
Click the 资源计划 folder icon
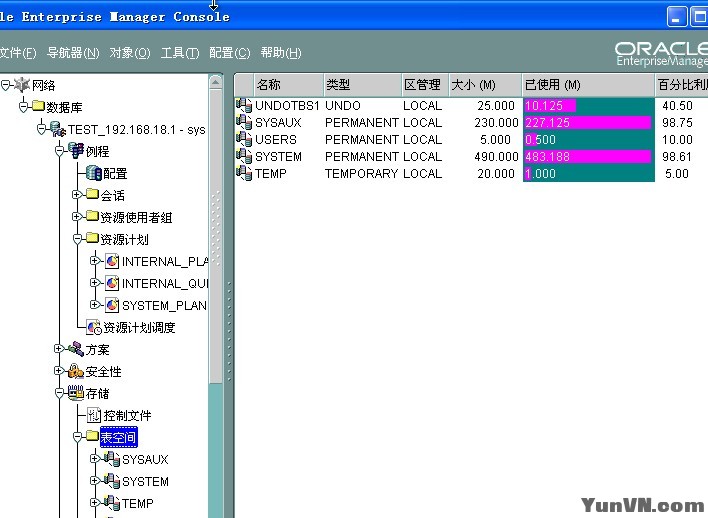92,238
